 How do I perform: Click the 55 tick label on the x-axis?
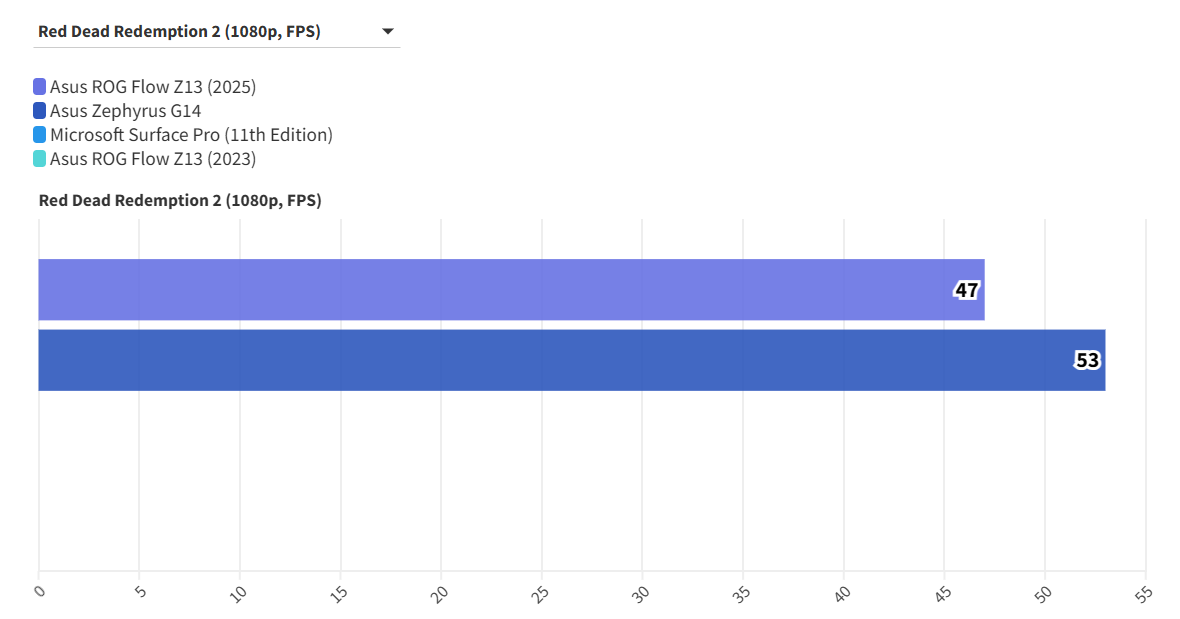[1145, 593]
